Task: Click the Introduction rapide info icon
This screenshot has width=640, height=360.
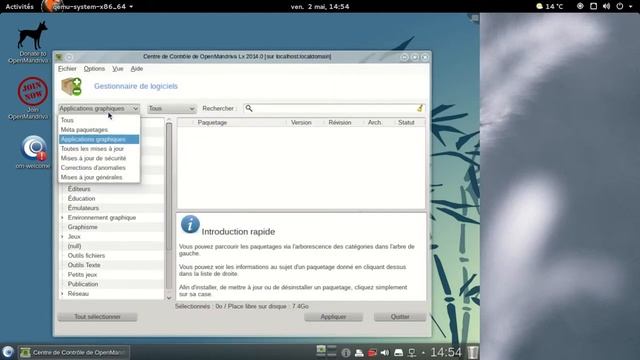Action: point(190,224)
